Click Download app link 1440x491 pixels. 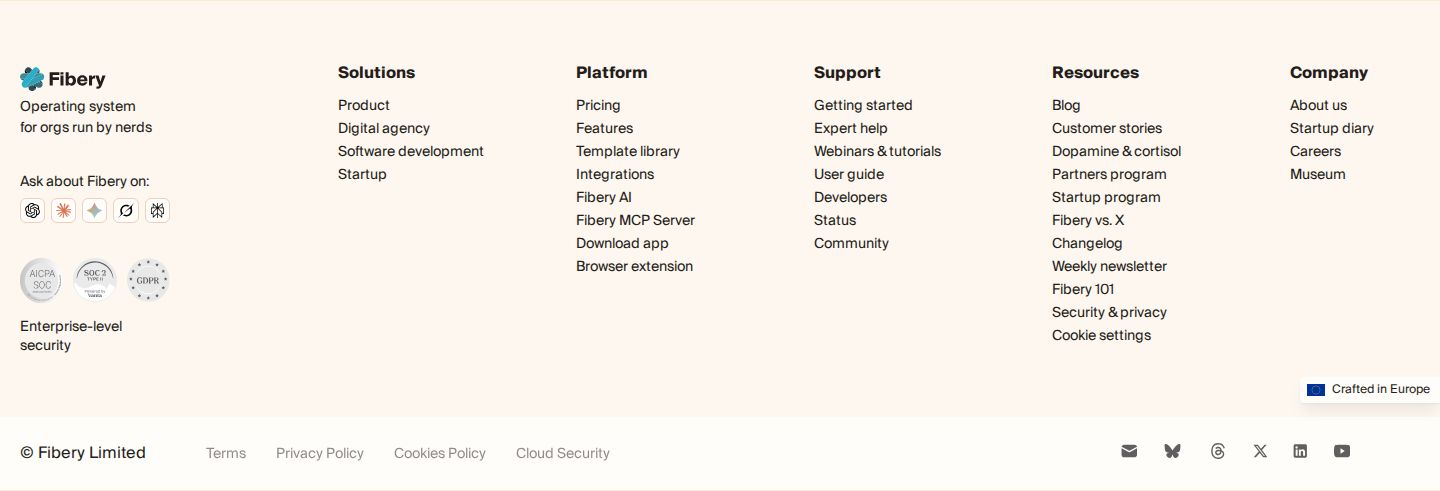tap(622, 243)
